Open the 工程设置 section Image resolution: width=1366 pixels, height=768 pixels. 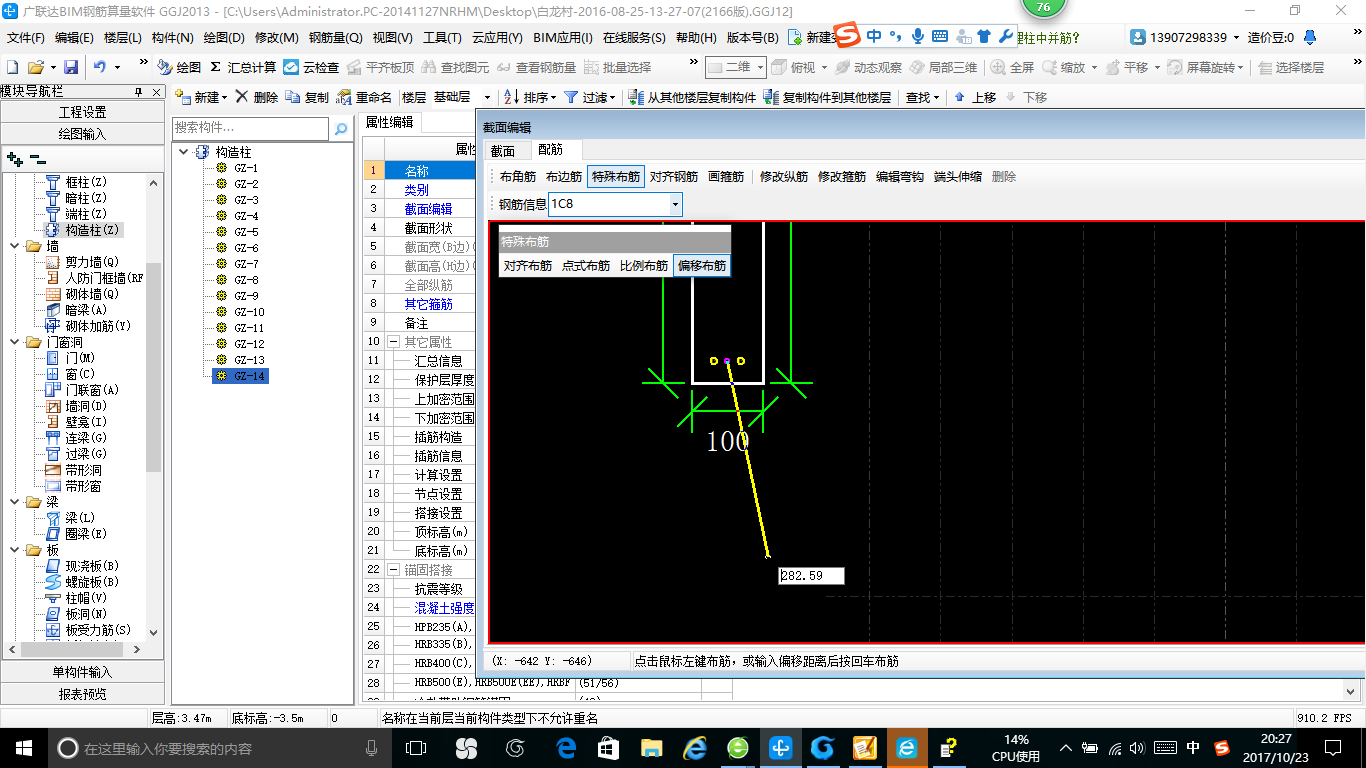pos(82,112)
